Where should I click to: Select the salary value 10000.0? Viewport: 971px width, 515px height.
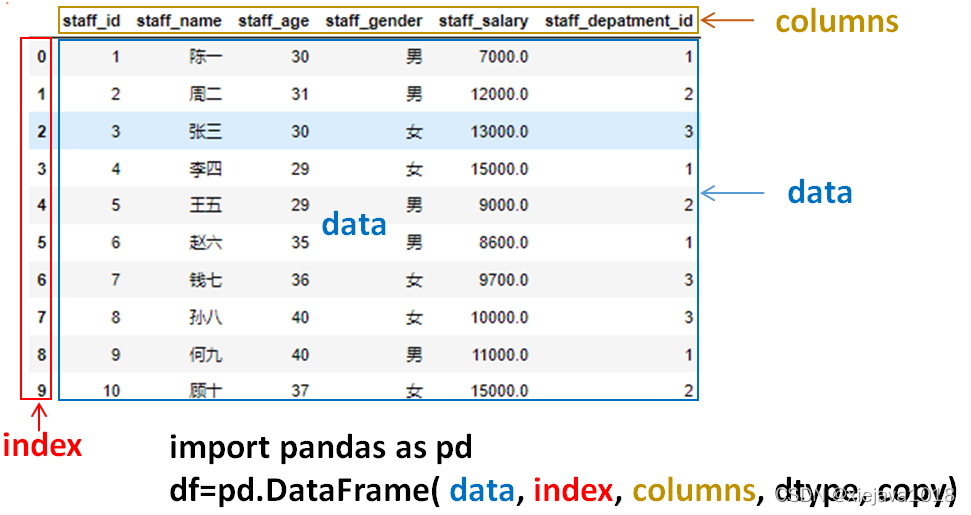coord(499,317)
